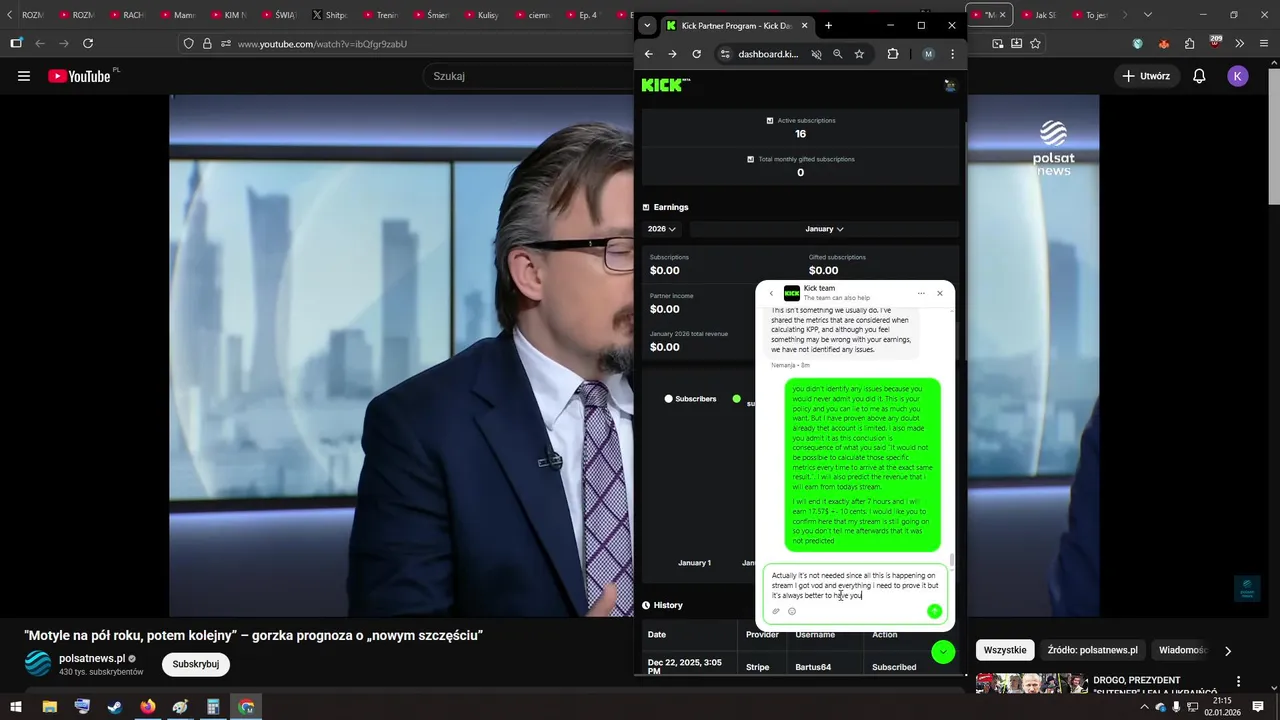List all Firefox tabs dropdown arrow
Viewport: 1280px width, 720px height.
pos(1147,15)
